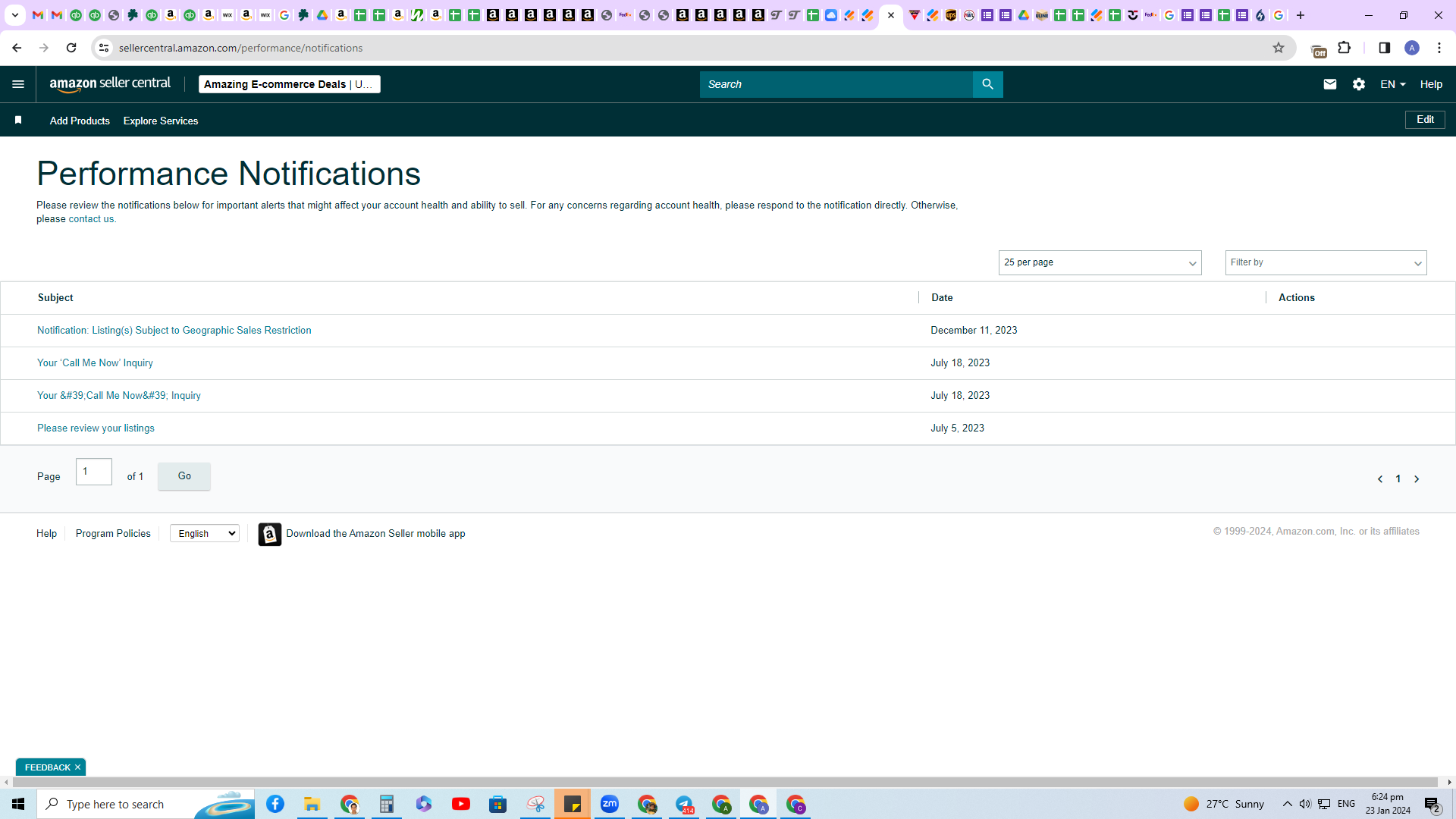Open the tab search dropdown arrow
The width and height of the screenshot is (1456, 819).
tap(14, 15)
